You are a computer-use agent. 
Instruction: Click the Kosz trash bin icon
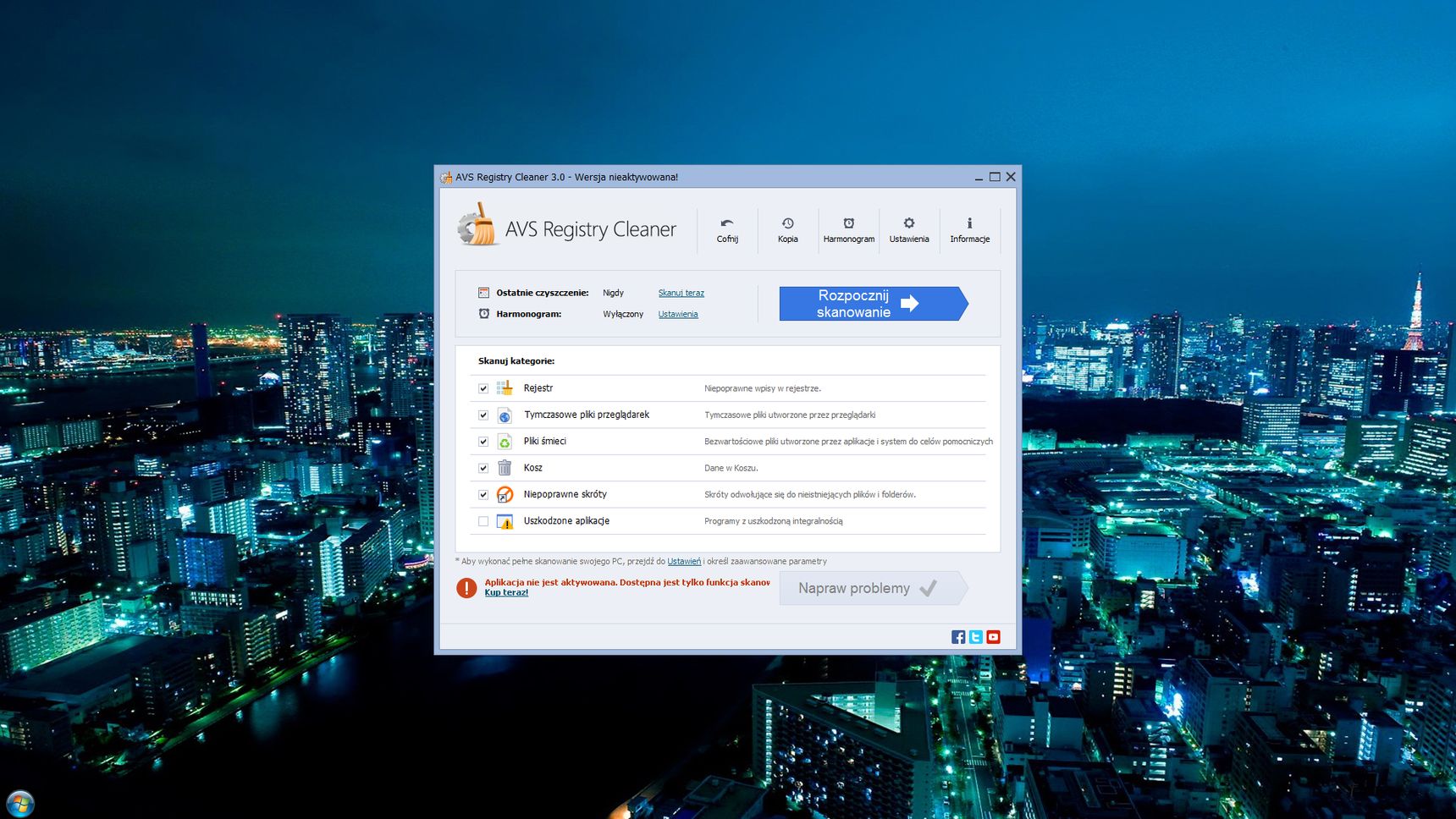tap(505, 468)
